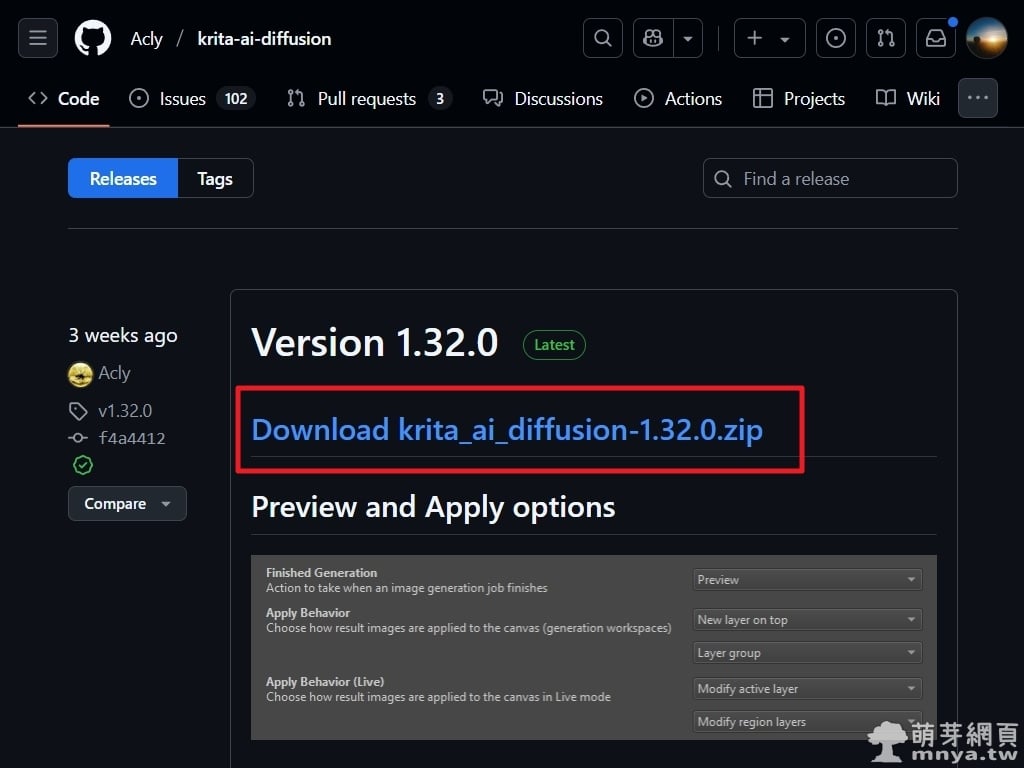Screen dimensions: 1024x768
Task: Open the notifications inbox icon
Action: pyautogui.click(x=936, y=38)
